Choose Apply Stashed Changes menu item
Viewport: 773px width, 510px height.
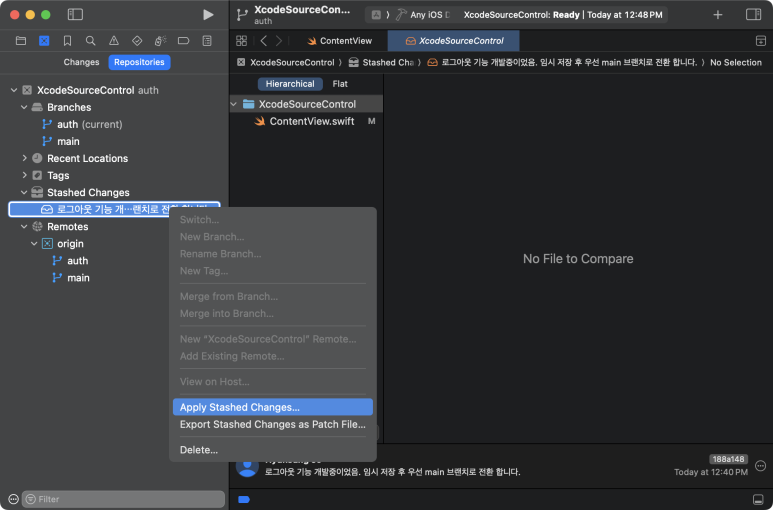click(x=273, y=407)
